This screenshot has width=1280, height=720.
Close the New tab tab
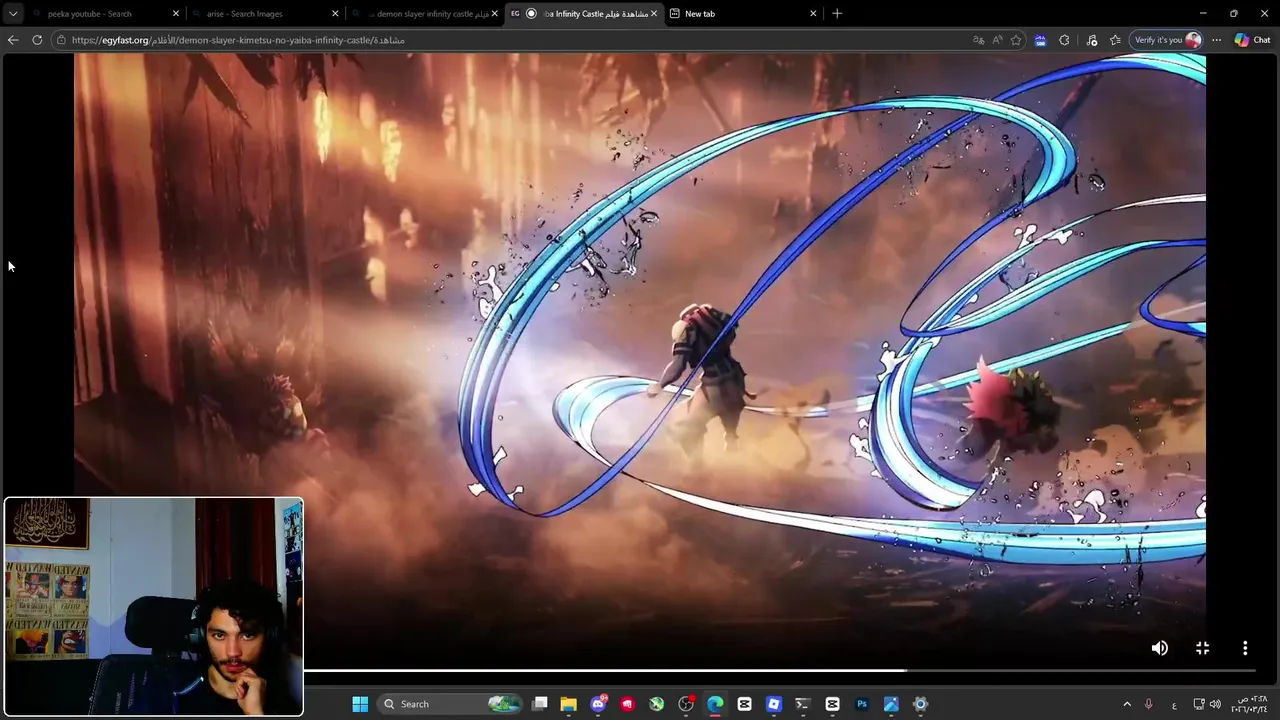(x=813, y=14)
